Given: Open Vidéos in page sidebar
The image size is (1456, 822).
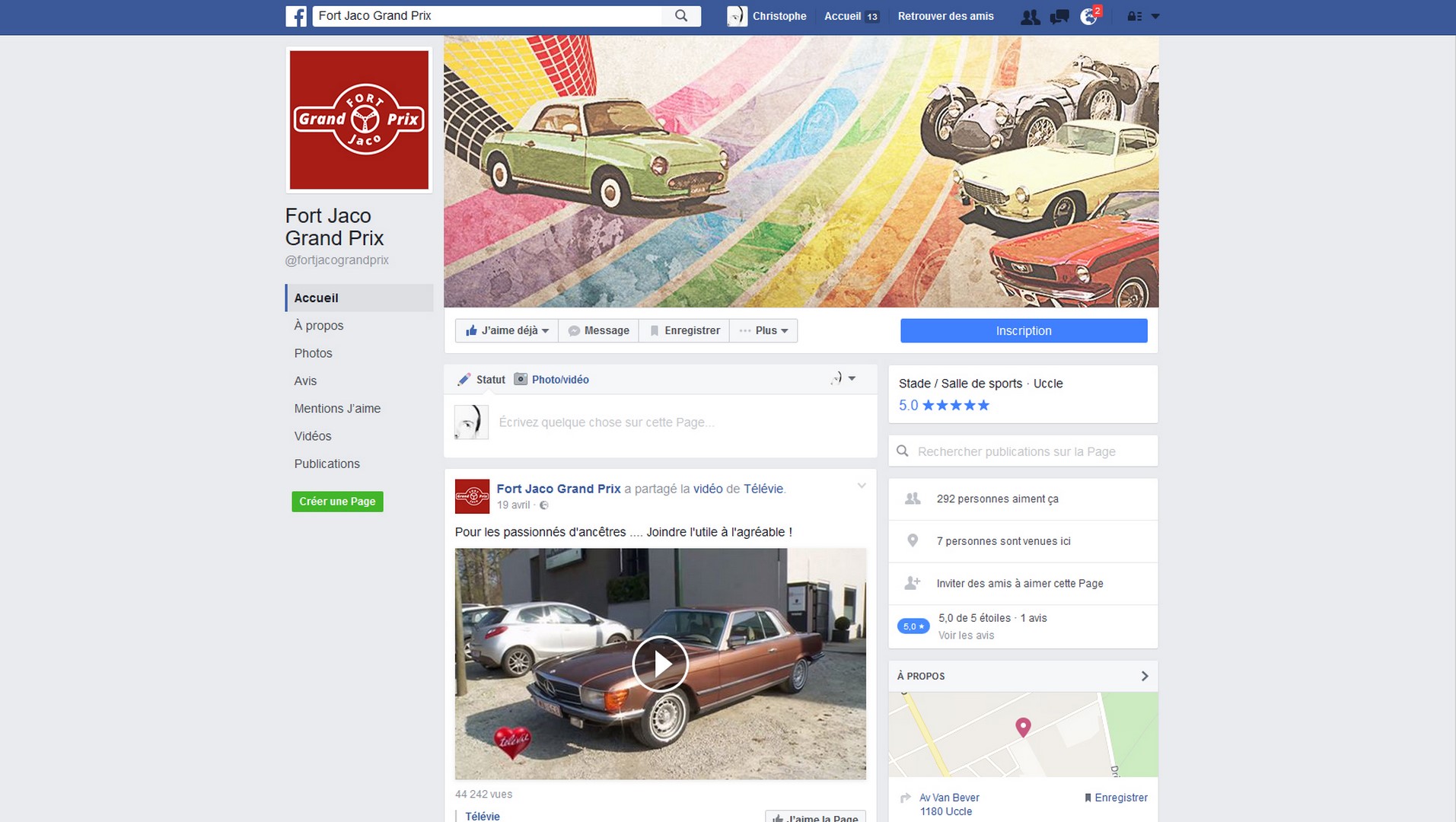Looking at the screenshot, I should 313,436.
